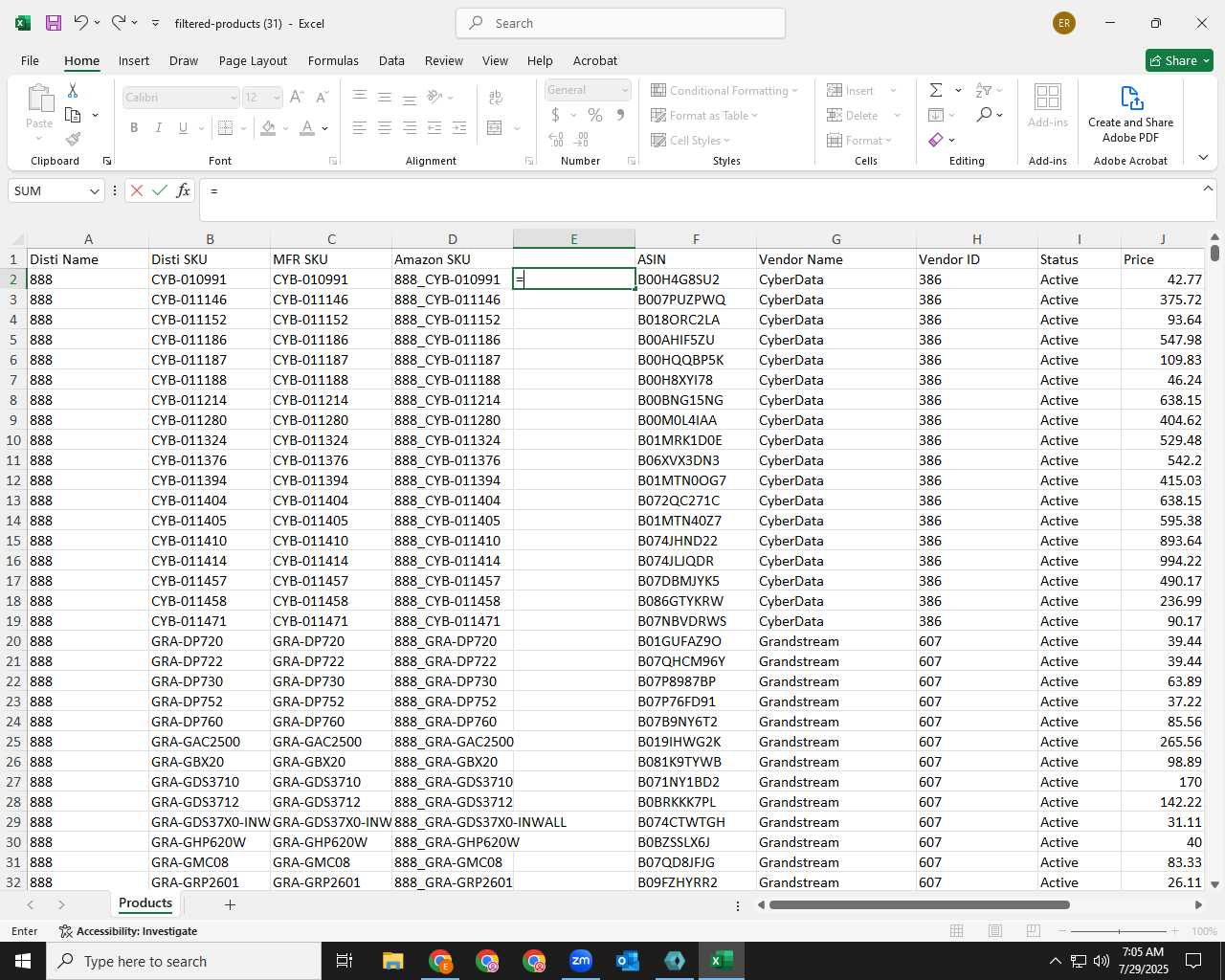Click the Find & Select magnifier icon

(x=984, y=115)
